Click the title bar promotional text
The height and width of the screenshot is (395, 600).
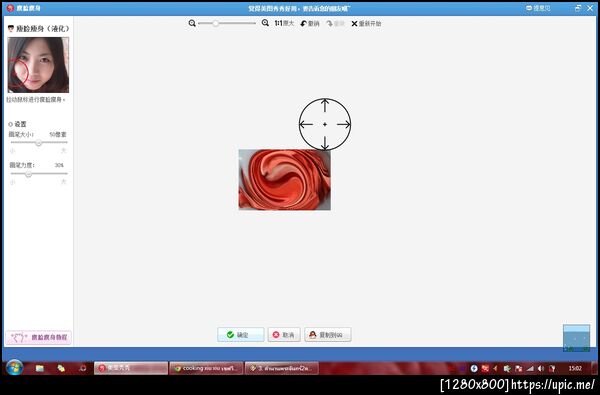point(300,8)
